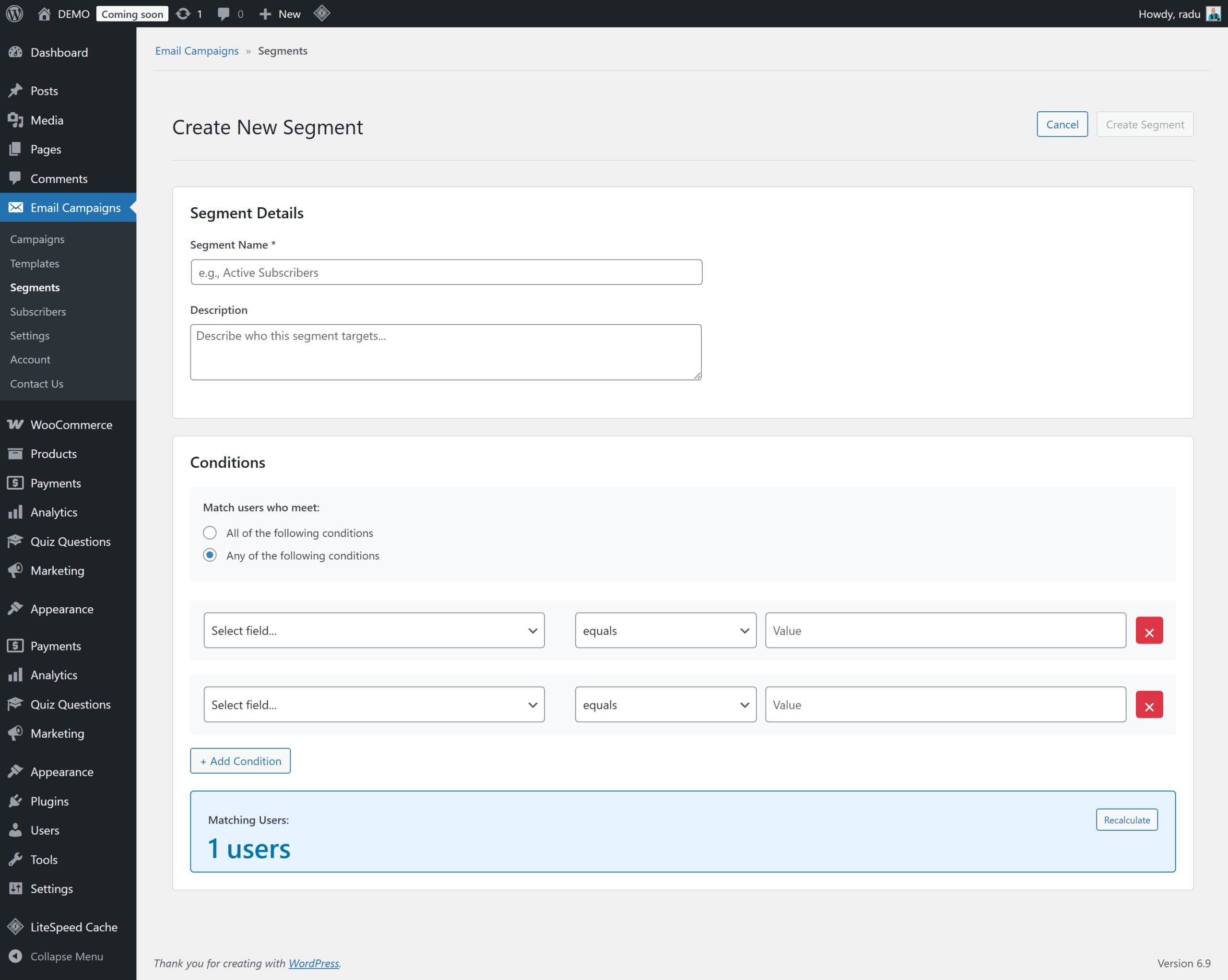
Task: Expand the first "equals" operator dropdown
Action: pyautogui.click(x=665, y=630)
